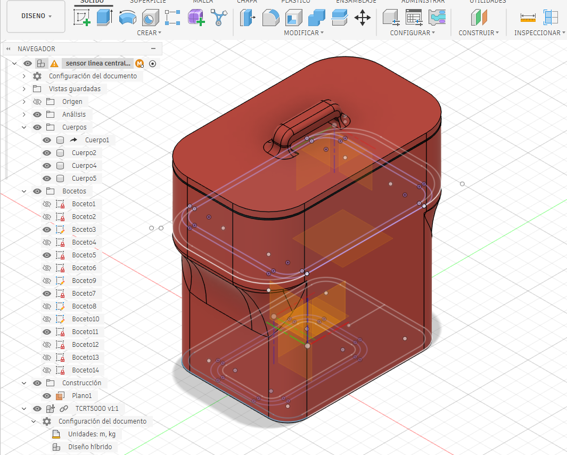
Task: Open the Change Parameters table icon
Action: 414,17
